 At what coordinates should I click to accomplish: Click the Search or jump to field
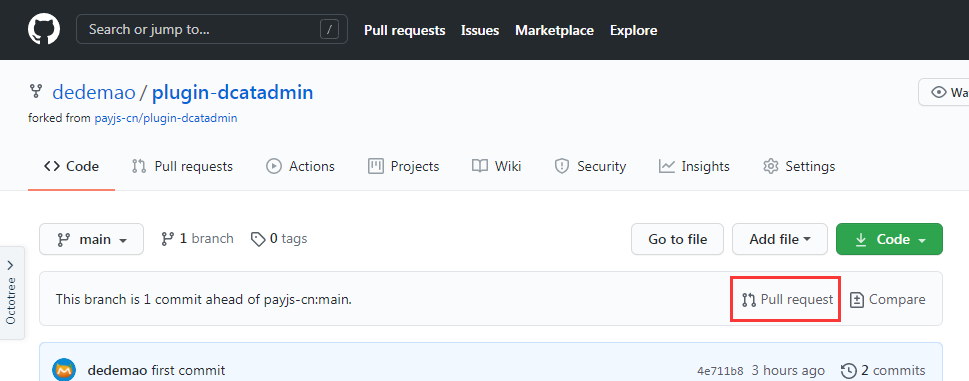tap(212, 29)
